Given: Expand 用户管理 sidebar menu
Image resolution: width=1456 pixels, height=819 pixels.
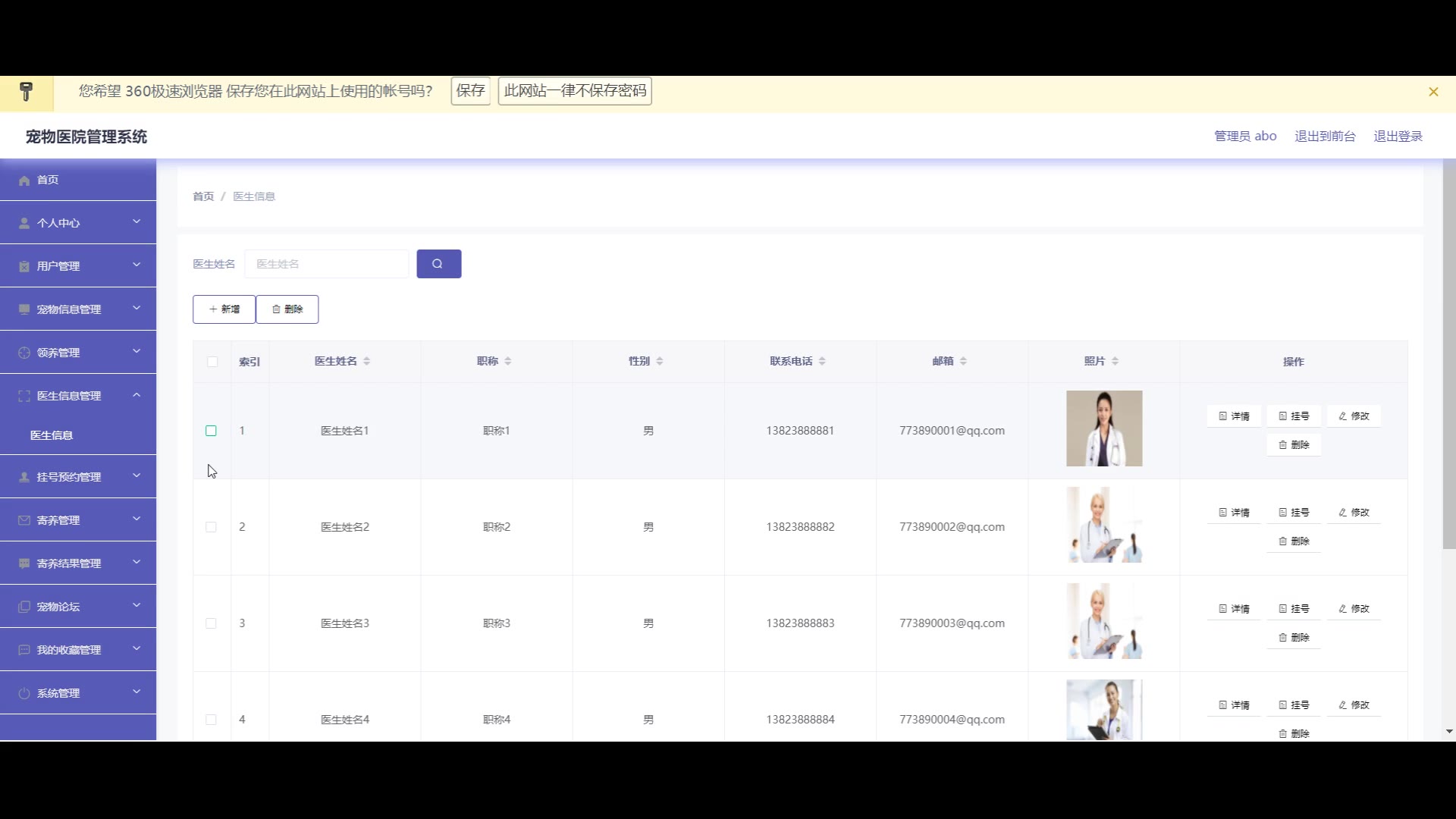Looking at the screenshot, I should tap(78, 266).
